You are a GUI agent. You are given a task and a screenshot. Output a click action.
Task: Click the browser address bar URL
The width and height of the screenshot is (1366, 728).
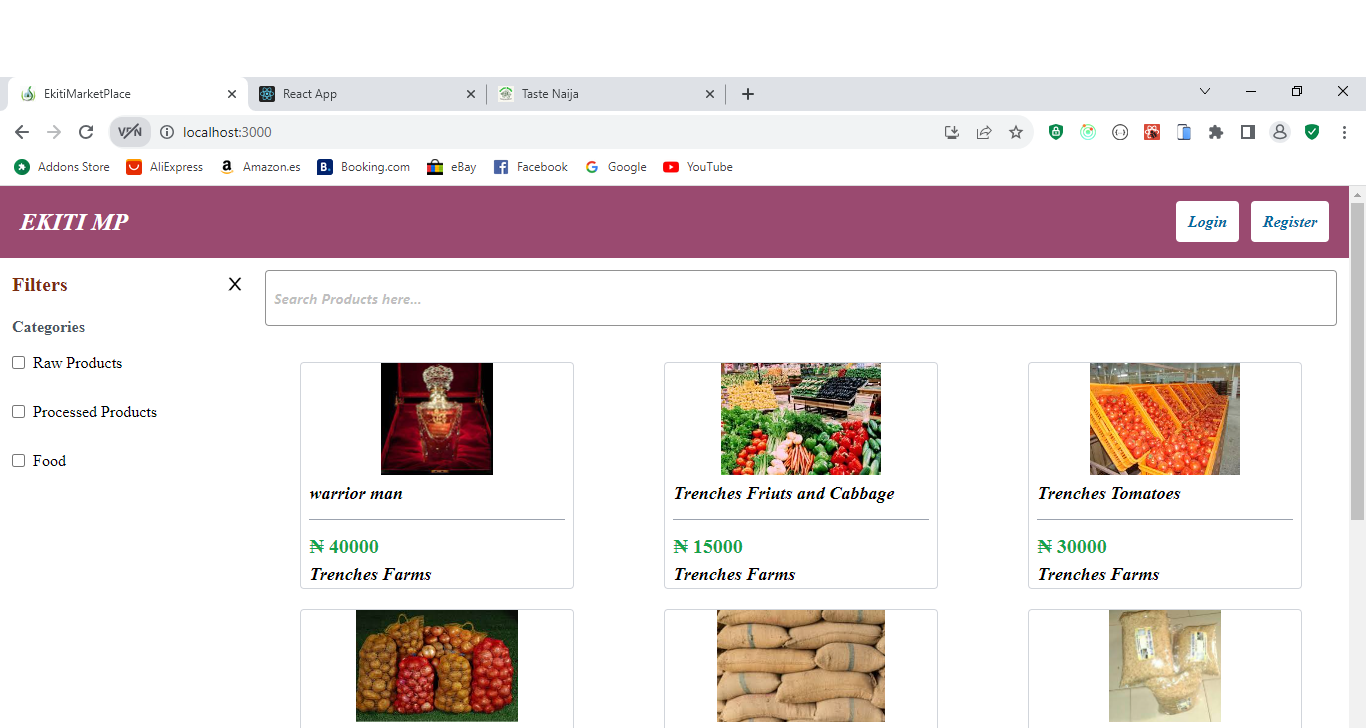[x=227, y=132]
